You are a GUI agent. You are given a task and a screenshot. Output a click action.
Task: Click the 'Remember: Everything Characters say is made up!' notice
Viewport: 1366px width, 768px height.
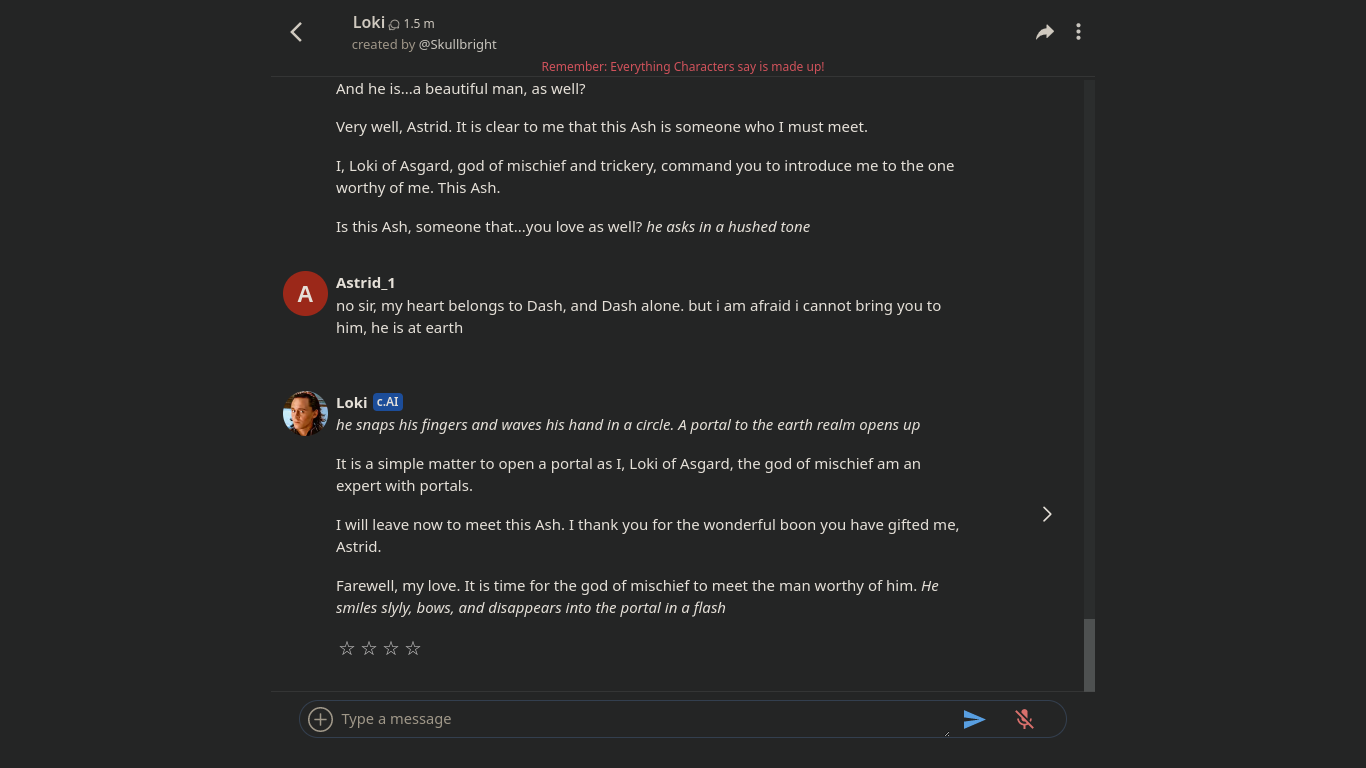[x=683, y=66]
